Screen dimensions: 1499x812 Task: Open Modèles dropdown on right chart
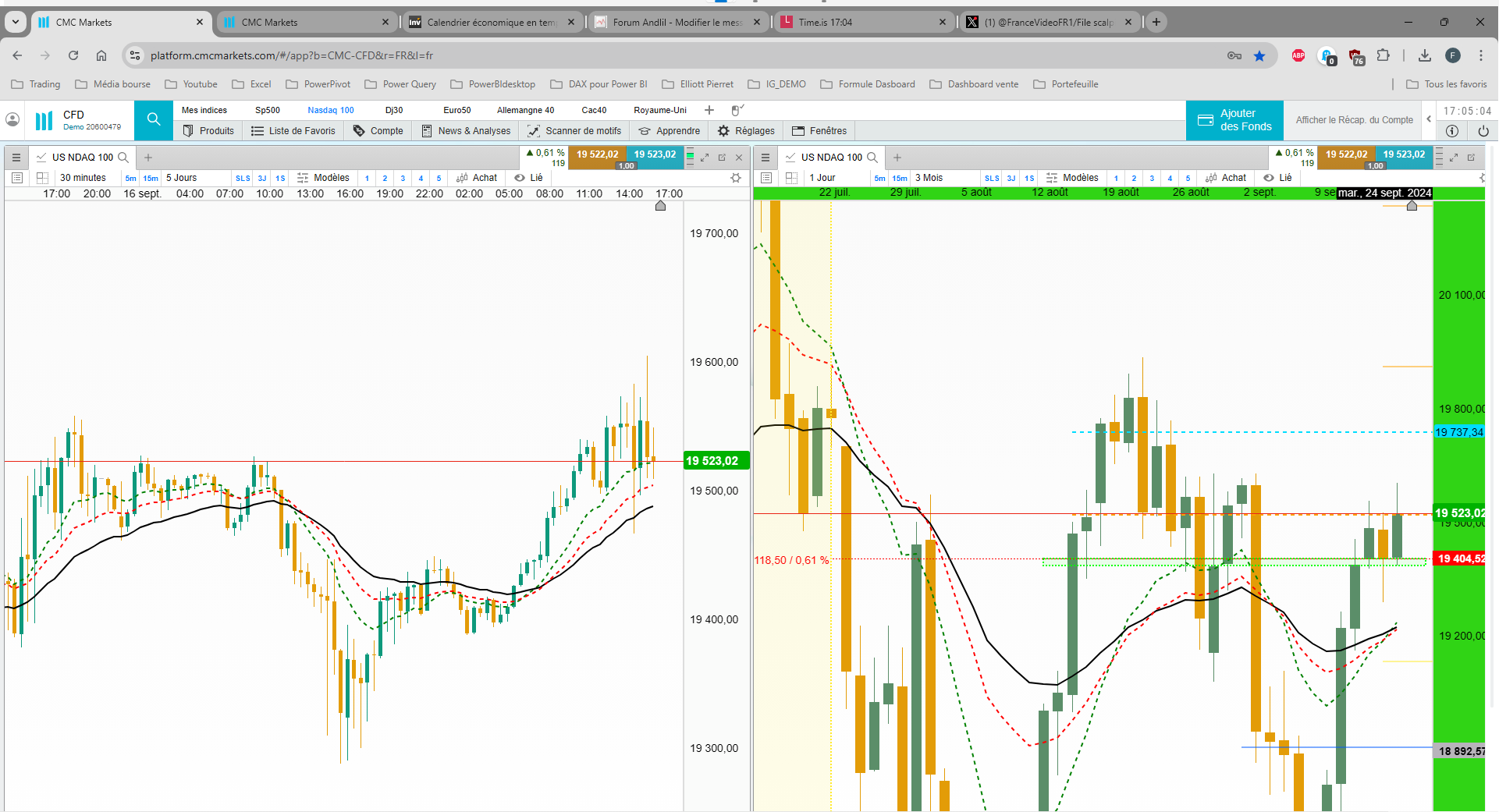tap(1072, 178)
